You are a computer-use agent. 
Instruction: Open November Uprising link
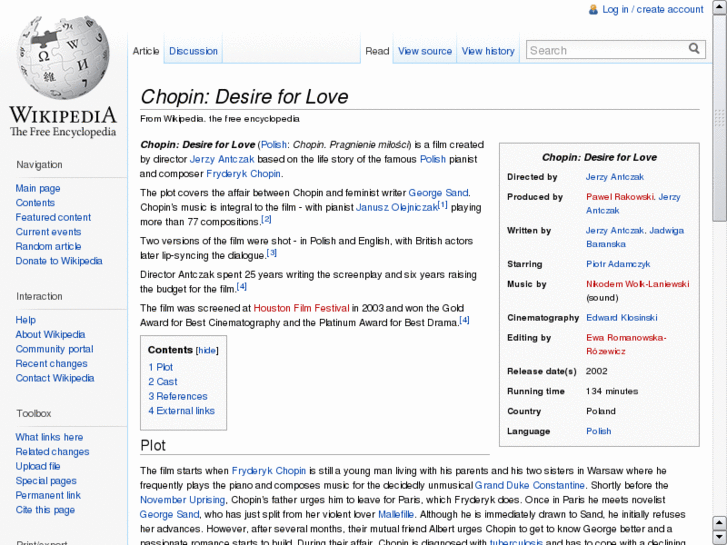pos(183,500)
